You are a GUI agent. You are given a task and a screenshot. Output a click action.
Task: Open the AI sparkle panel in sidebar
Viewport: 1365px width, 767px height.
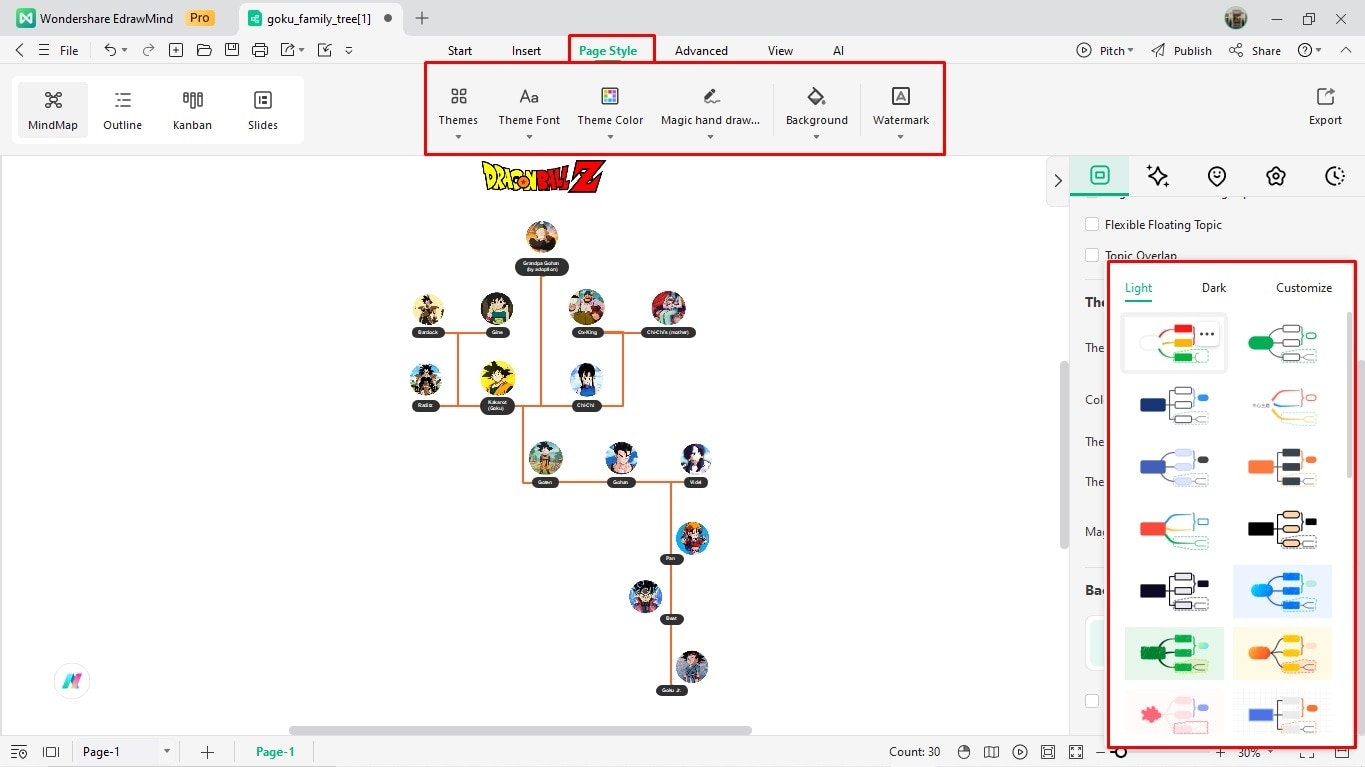1158,176
